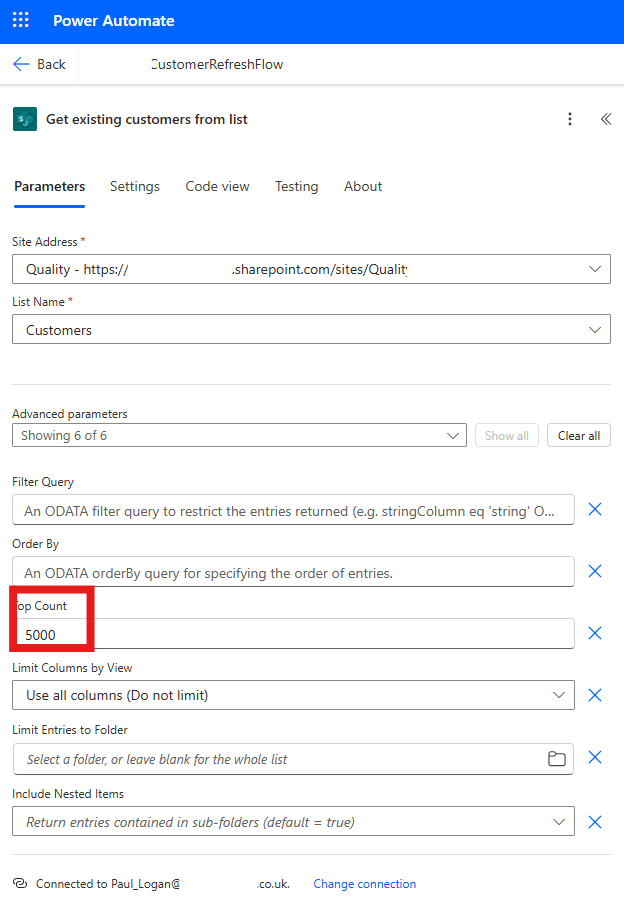Remove Limit Columns by View parameter
This screenshot has width=624, height=902.
[595, 695]
